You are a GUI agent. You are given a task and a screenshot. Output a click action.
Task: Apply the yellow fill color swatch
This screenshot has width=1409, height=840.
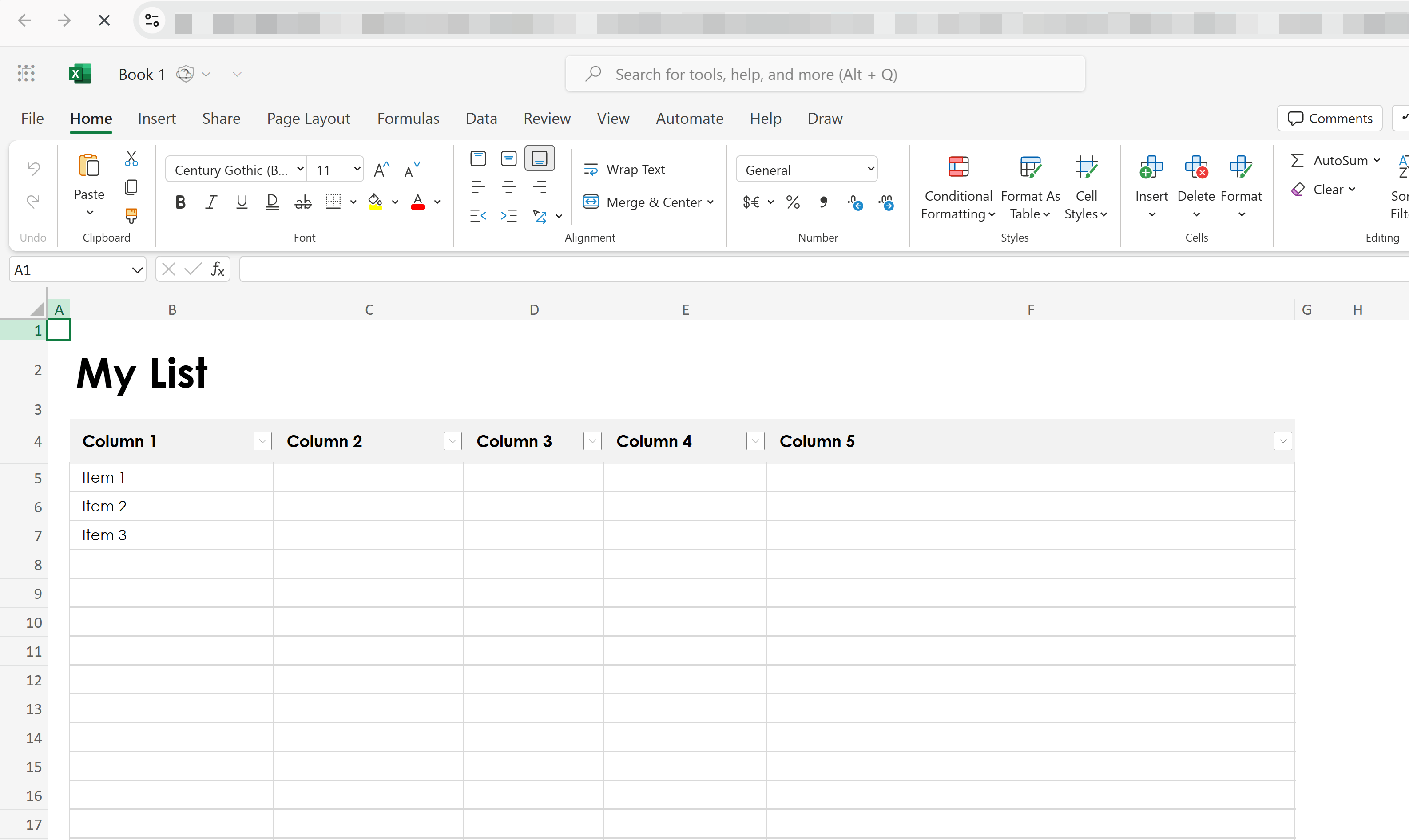375,202
